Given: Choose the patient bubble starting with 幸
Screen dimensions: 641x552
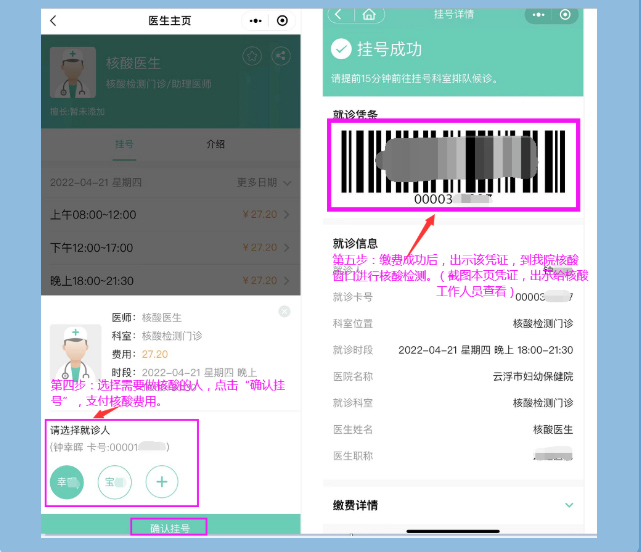Looking at the screenshot, I should 67,482.
